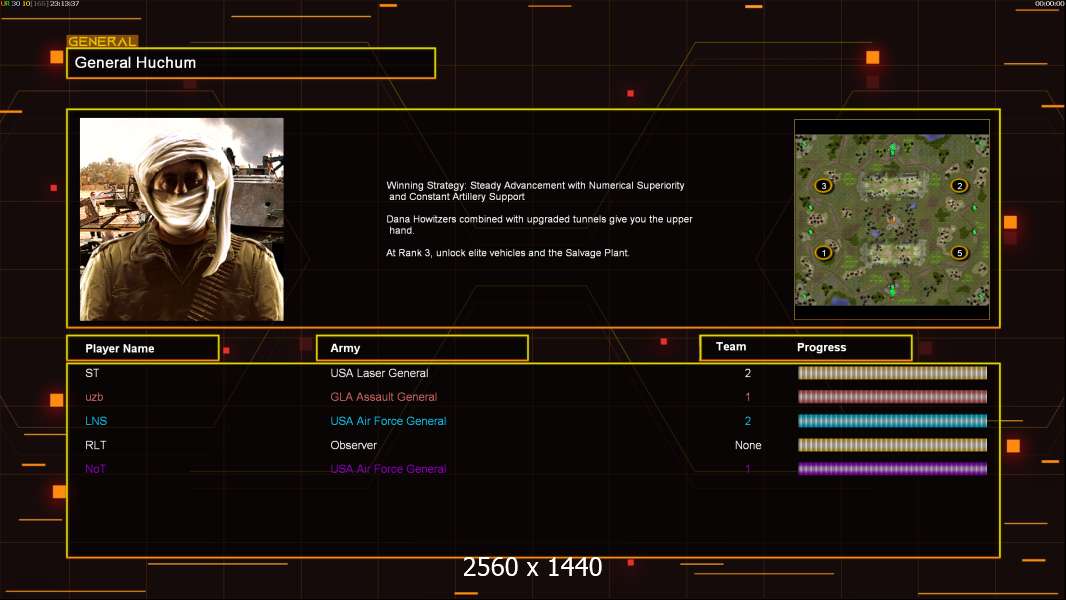Click GLA Assault General army text
Viewport: 1066px width, 600px height.
point(383,397)
